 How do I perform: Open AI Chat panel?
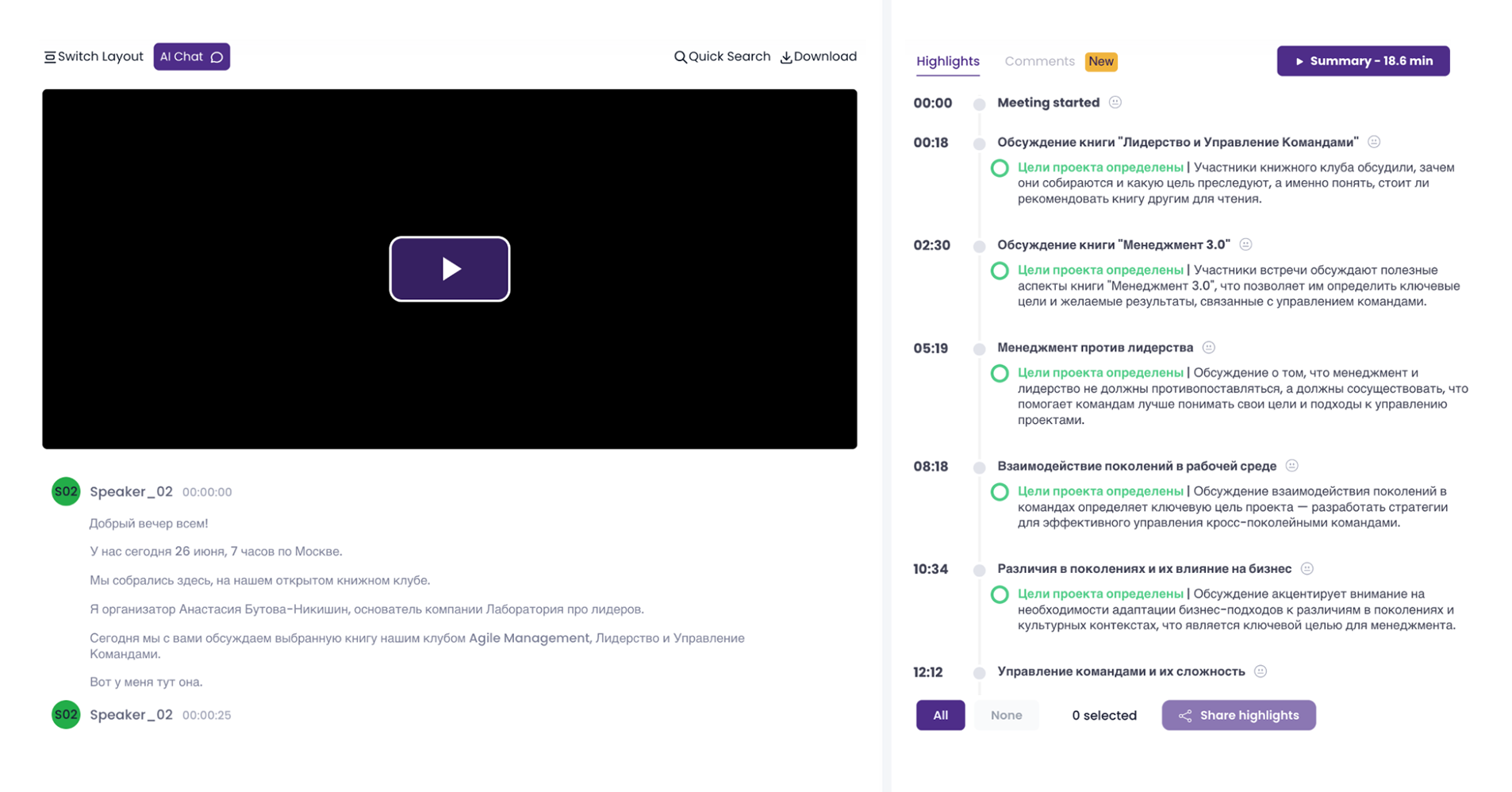pyautogui.click(x=191, y=56)
